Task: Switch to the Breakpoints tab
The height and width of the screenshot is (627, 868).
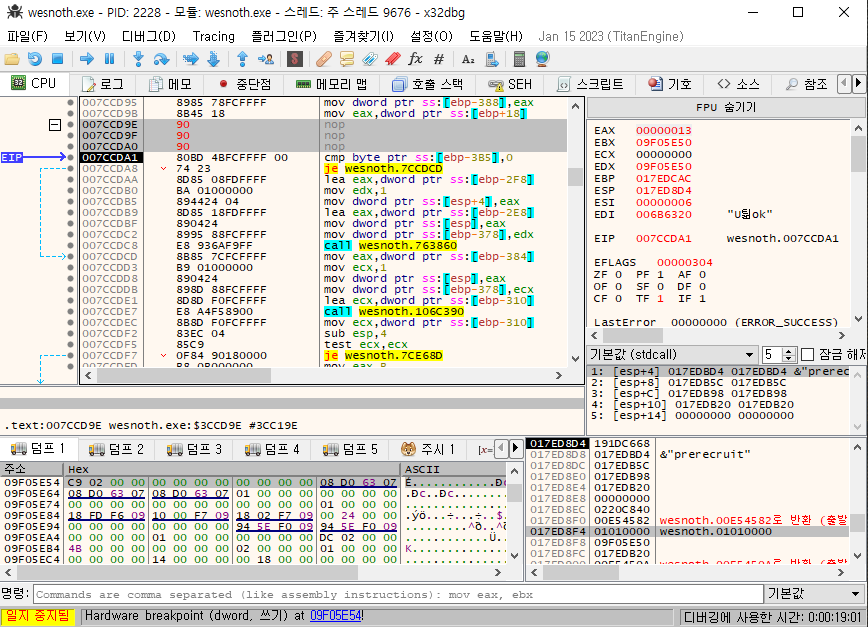Action: 244,84
